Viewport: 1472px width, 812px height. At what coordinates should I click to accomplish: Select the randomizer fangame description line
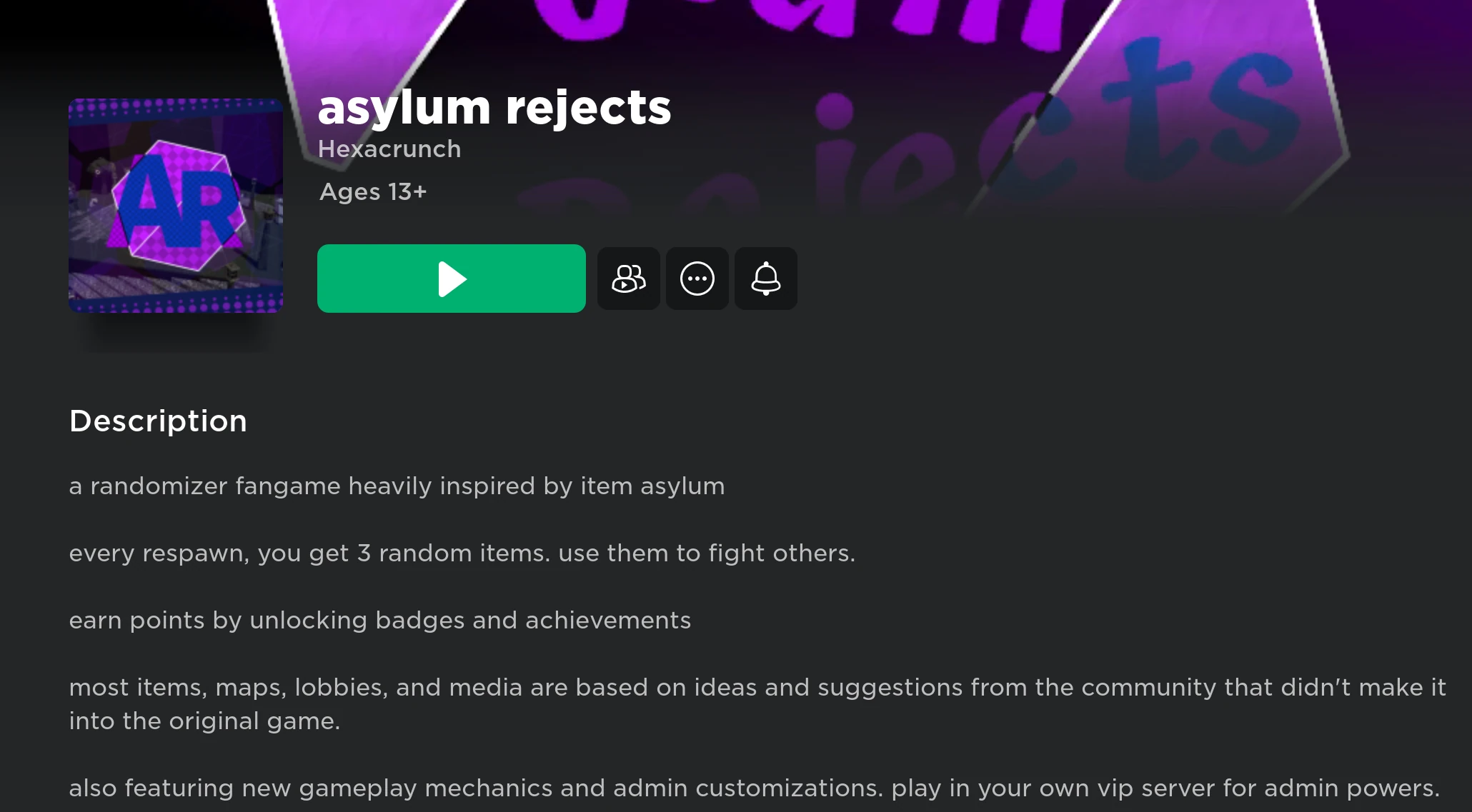(397, 486)
